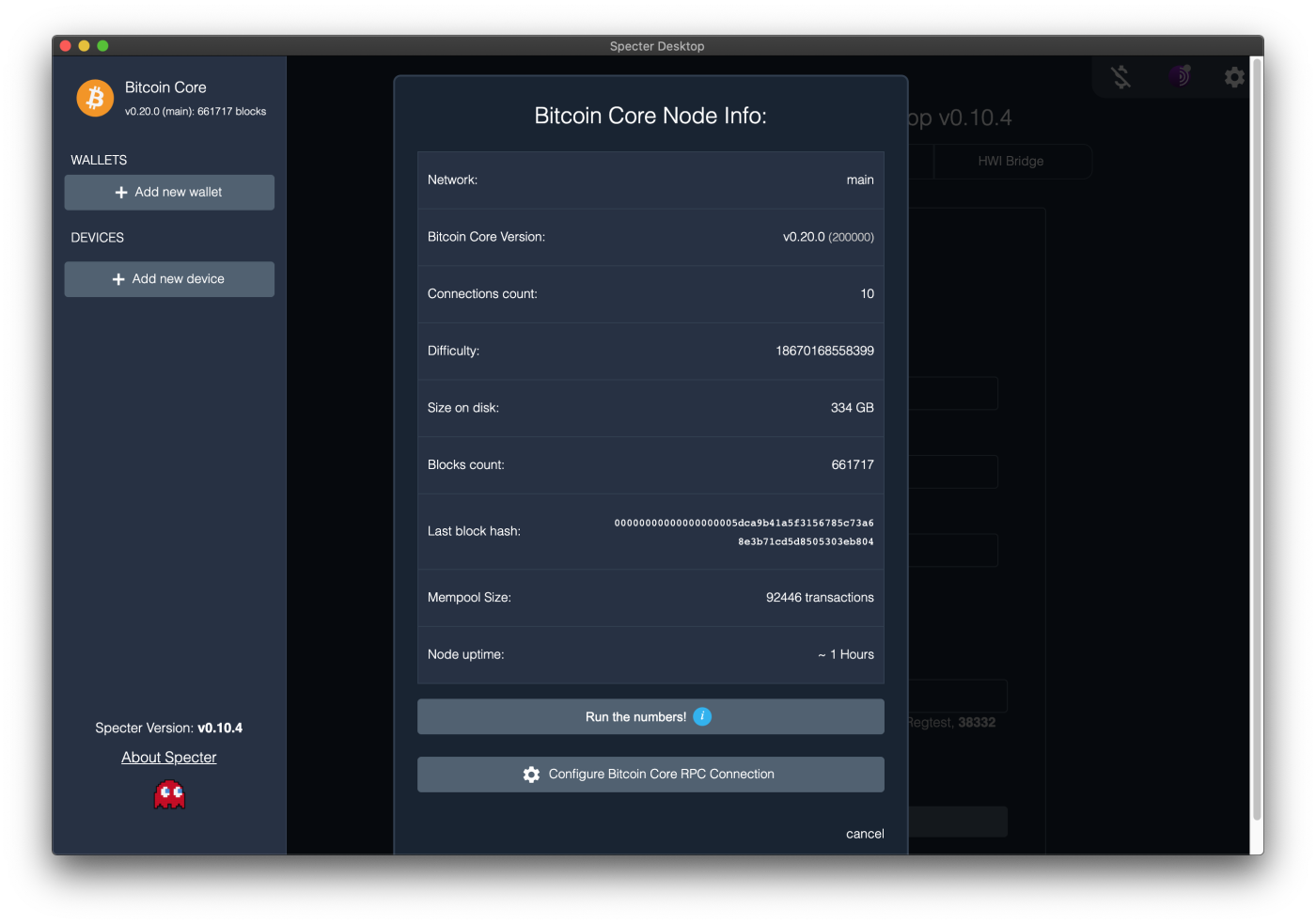1316x924 pixels.
Task: Click the plus icon on Add new device
Action: (x=118, y=279)
